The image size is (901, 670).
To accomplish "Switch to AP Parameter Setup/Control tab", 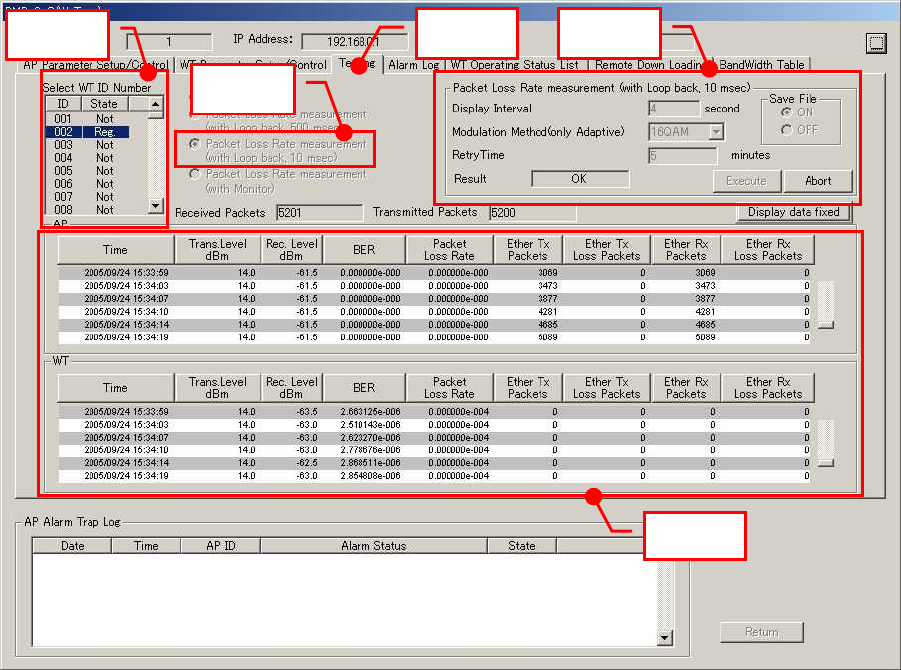I will pyautogui.click(x=96, y=65).
